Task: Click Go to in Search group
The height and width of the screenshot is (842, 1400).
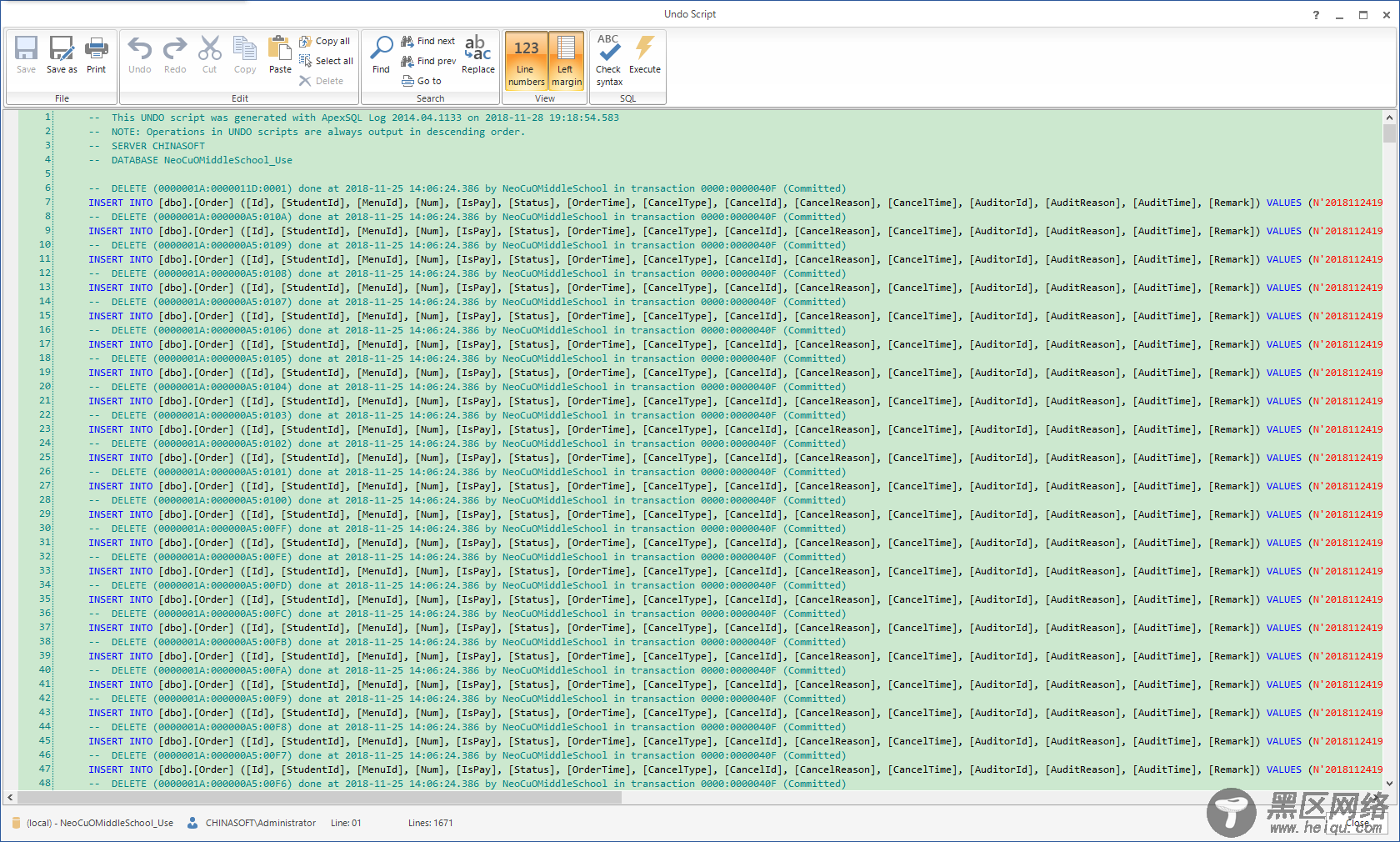Action: (422, 81)
